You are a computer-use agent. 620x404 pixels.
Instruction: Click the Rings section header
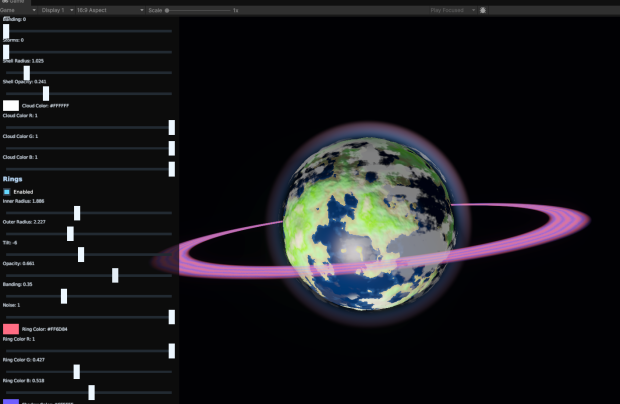click(x=13, y=179)
